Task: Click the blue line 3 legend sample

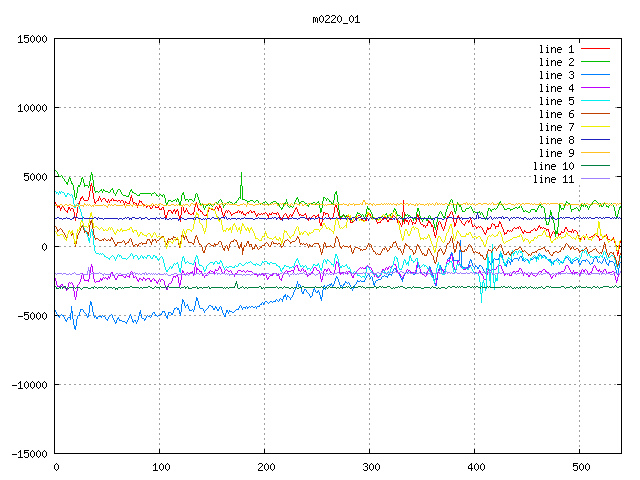Action: (595, 75)
